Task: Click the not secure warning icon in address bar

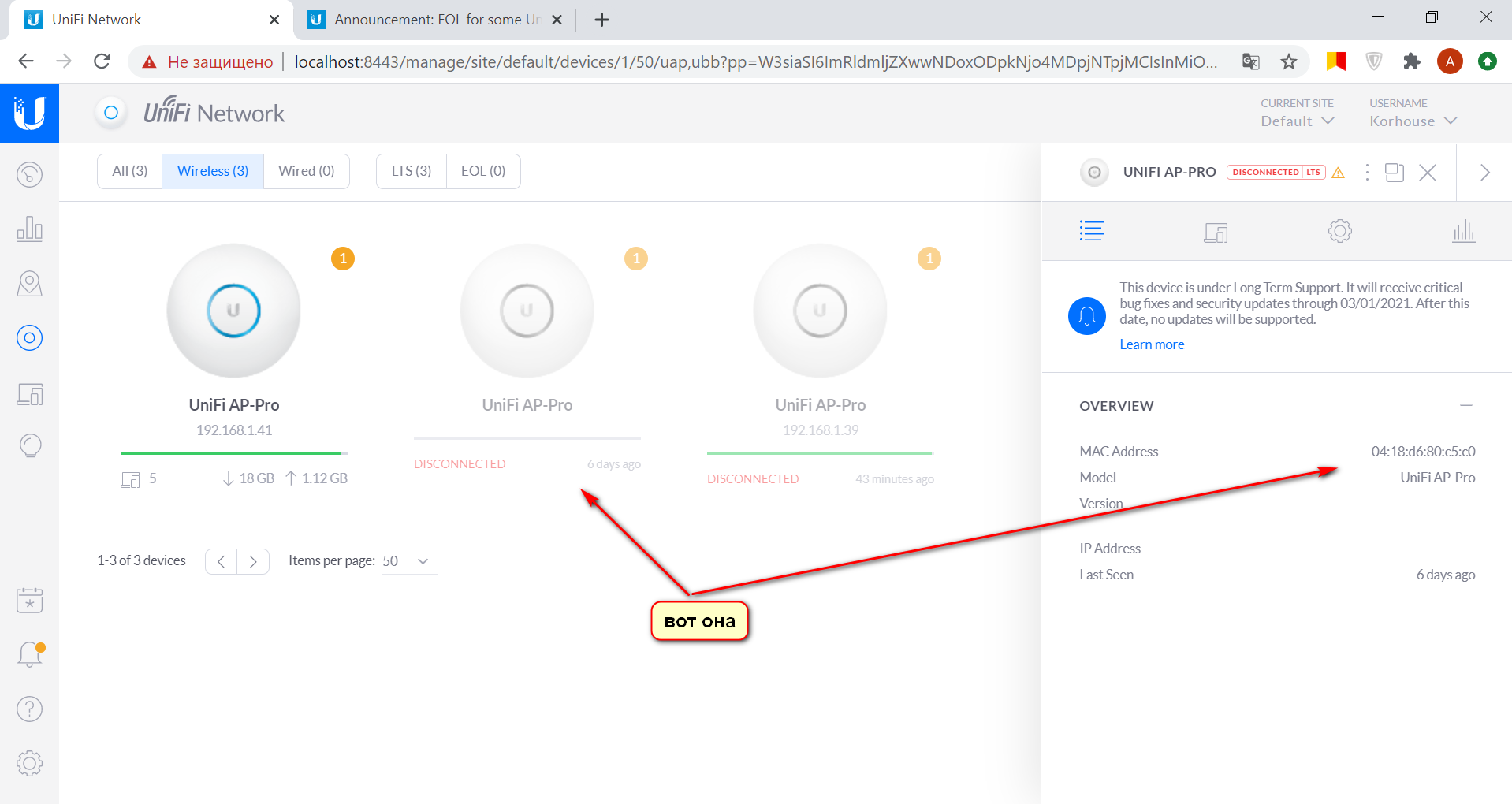Action: click(x=149, y=61)
